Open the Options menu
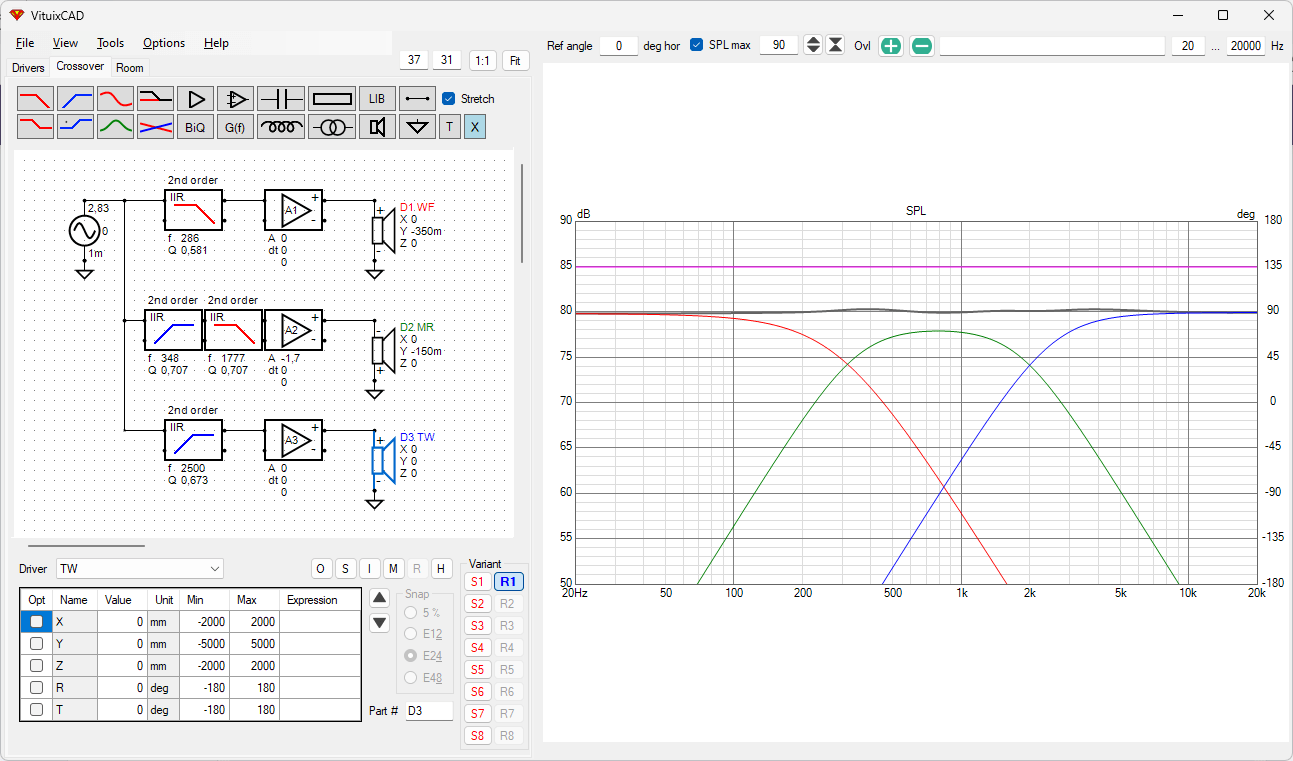Viewport: 1293px width, 761px height. pos(164,43)
